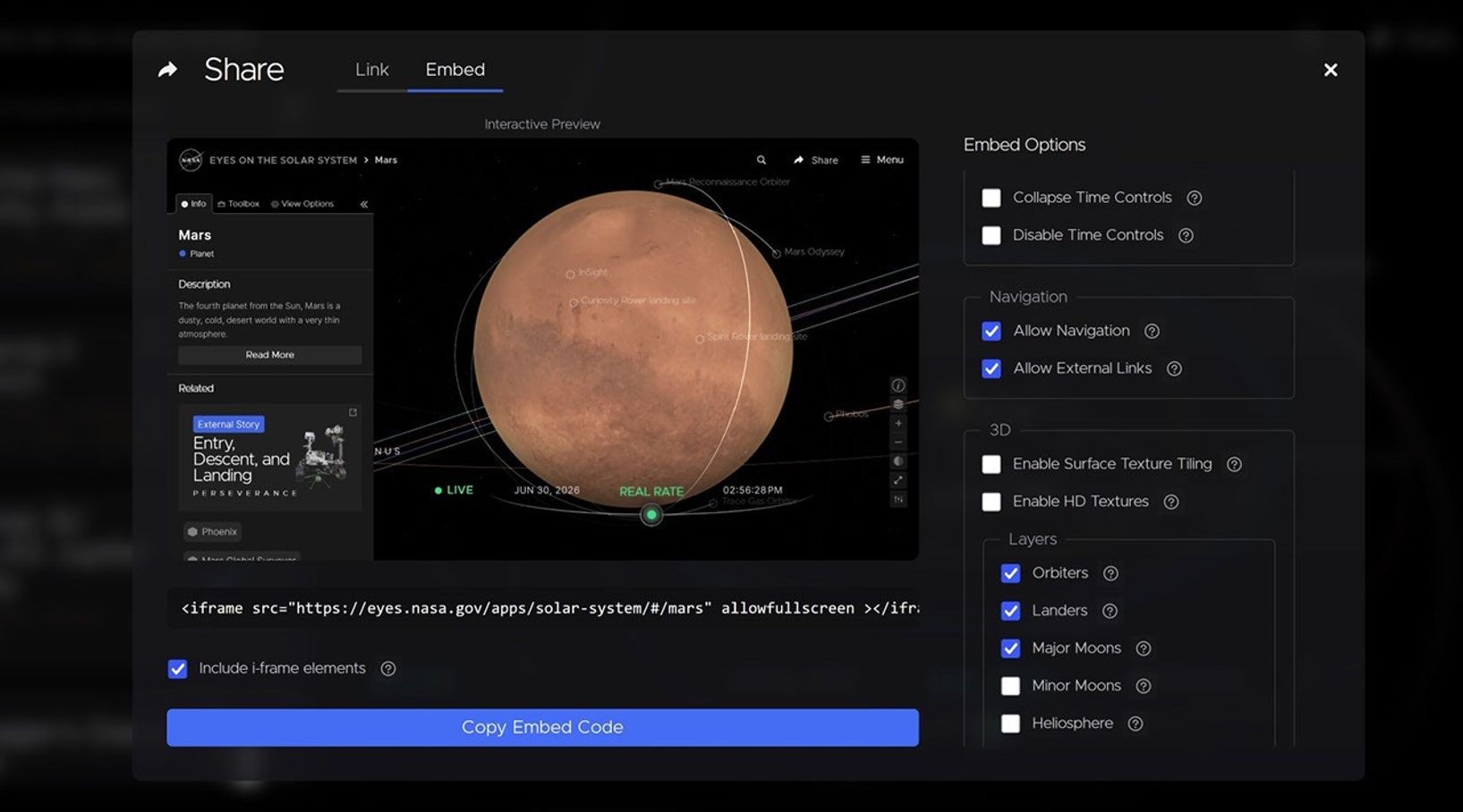Open help for Allow External Links
Screen dimensions: 1463x812
click(x=1175, y=368)
